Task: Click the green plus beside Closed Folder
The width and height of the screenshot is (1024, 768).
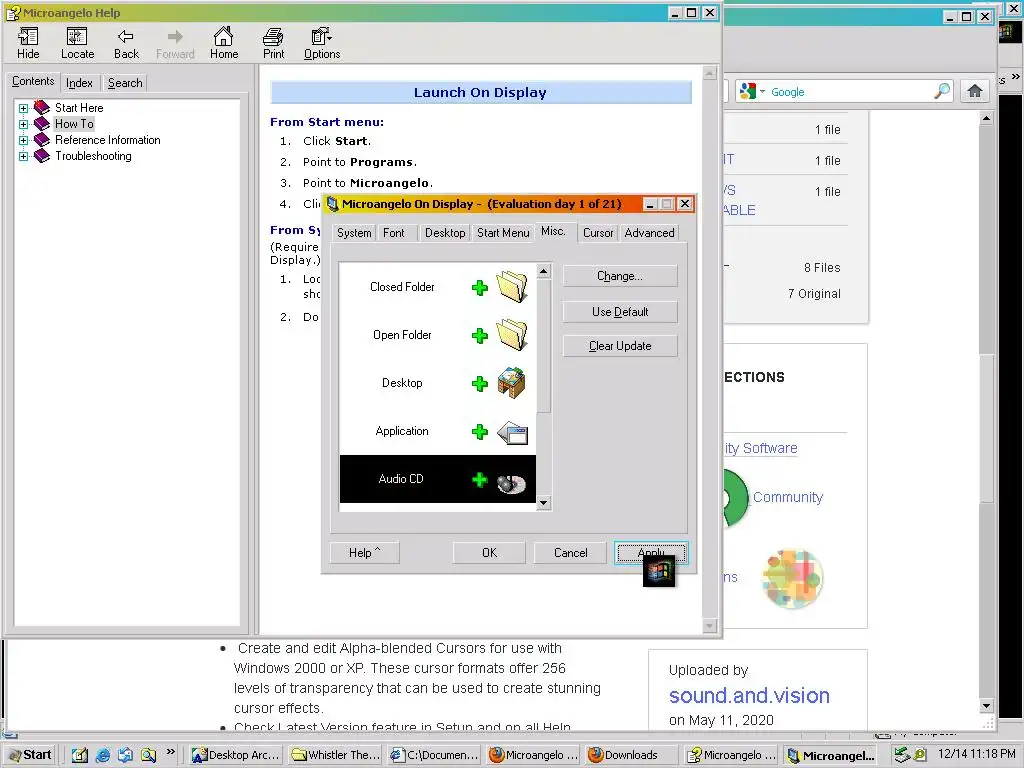Action: [480, 287]
